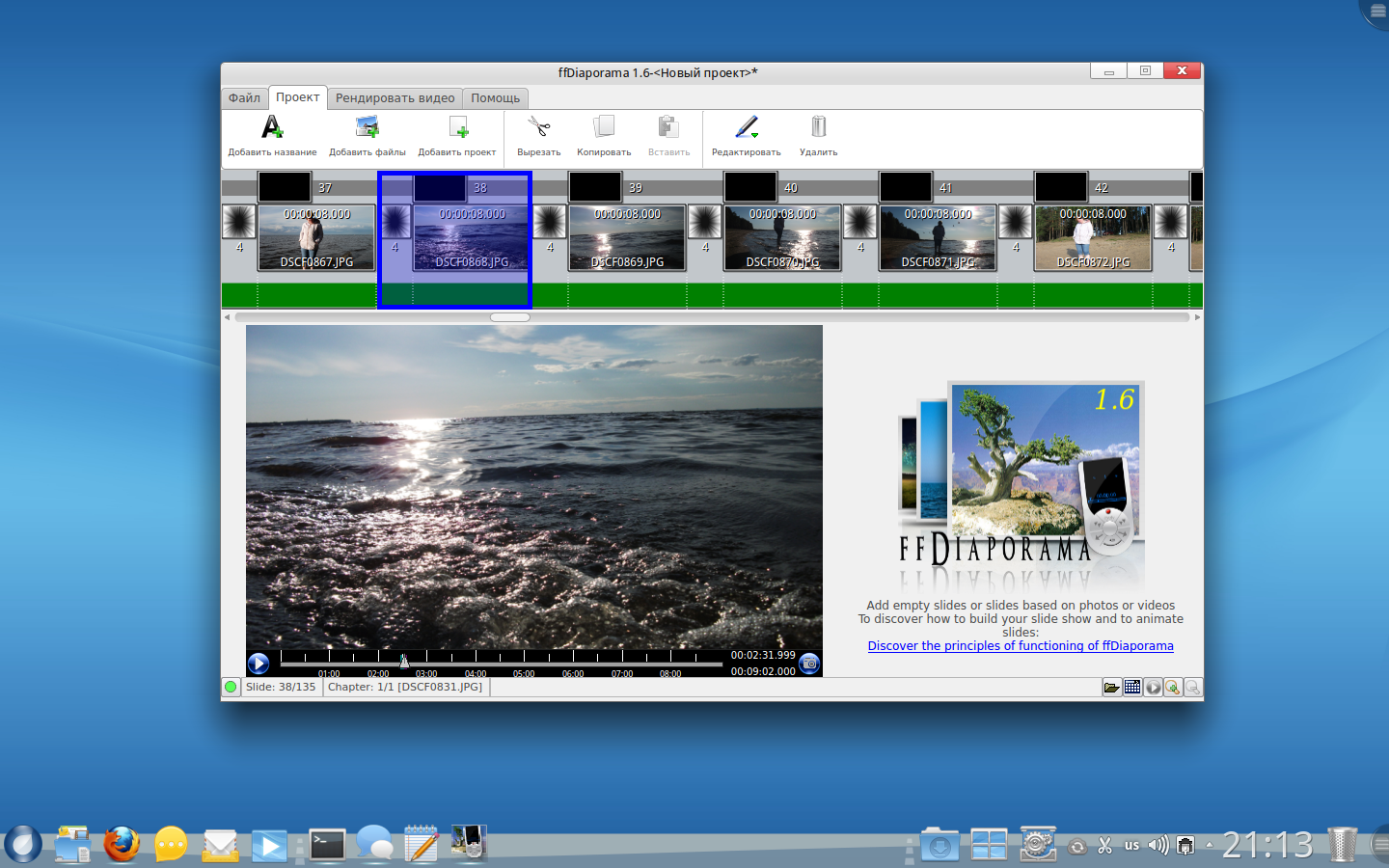
Task: Open the notes editor in the taskbar
Action: coord(422,845)
